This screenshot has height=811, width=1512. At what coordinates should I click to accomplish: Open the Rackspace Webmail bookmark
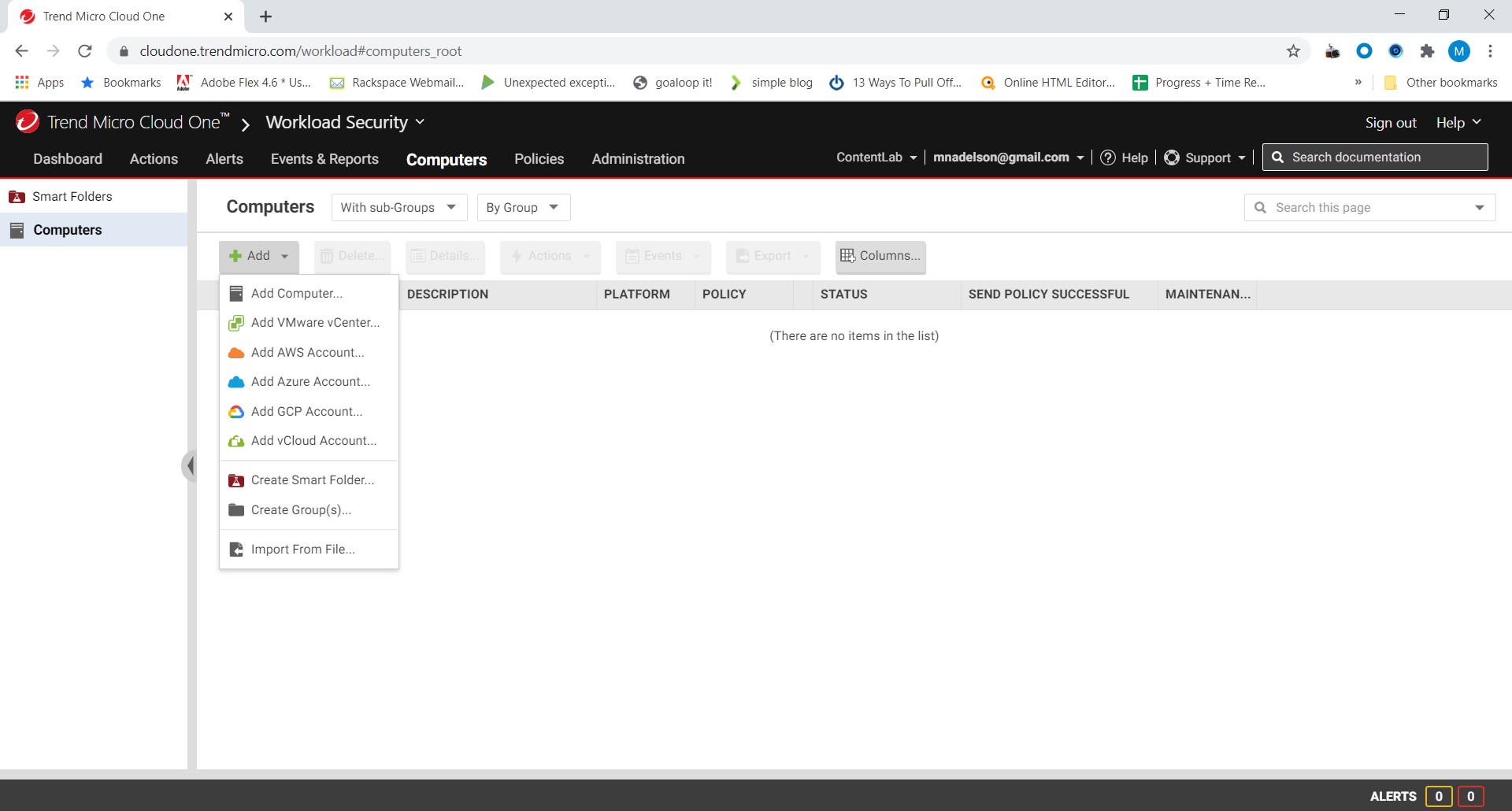point(397,83)
